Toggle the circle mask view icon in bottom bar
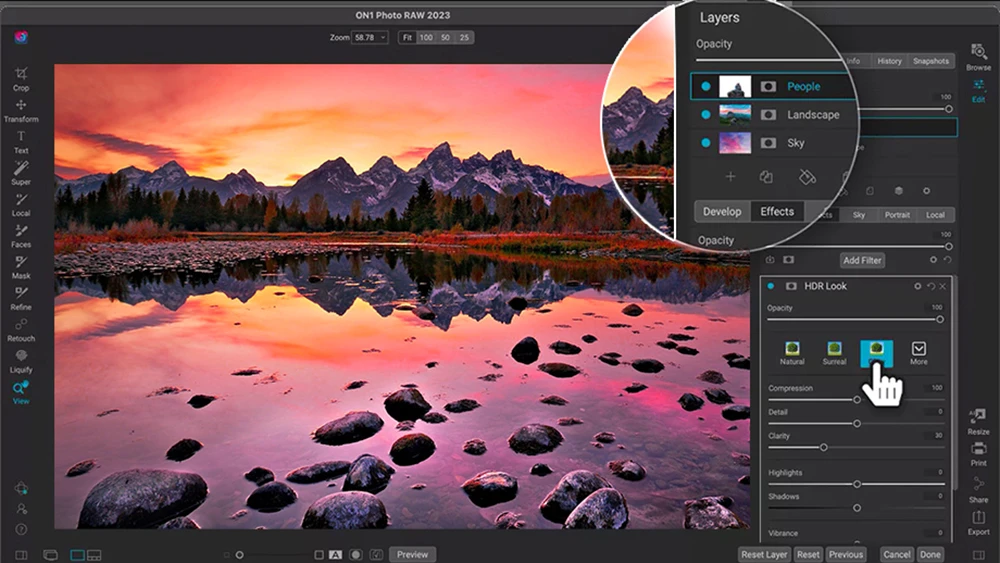The image size is (1000, 563). tap(356, 555)
